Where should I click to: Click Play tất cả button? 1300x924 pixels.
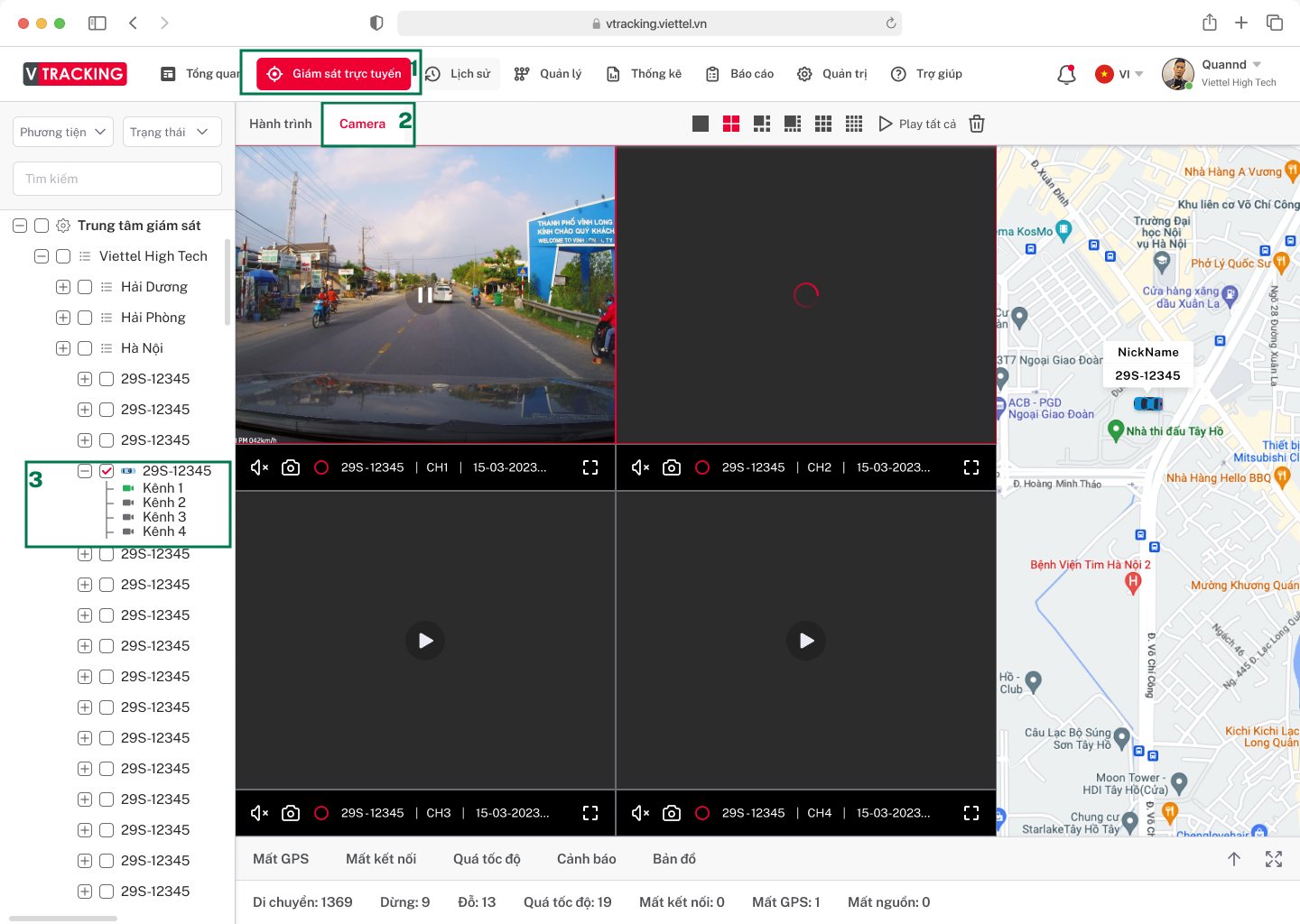917,124
